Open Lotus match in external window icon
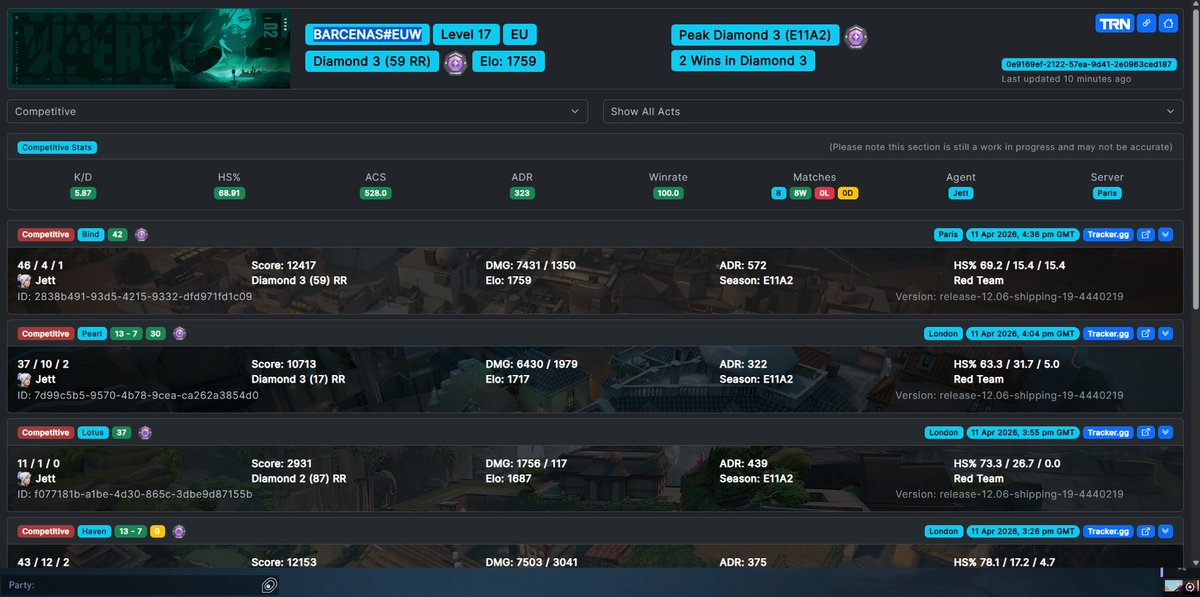Image resolution: width=1200 pixels, height=597 pixels. [x=1146, y=432]
